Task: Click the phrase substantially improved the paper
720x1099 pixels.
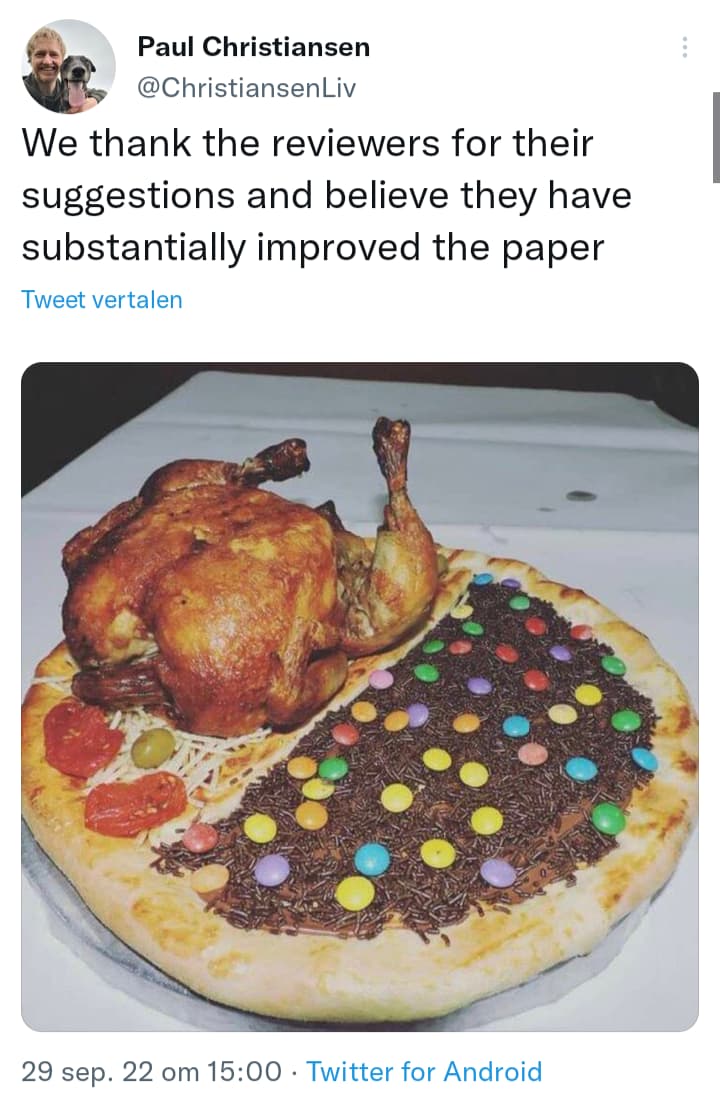Action: [x=313, y=247]
